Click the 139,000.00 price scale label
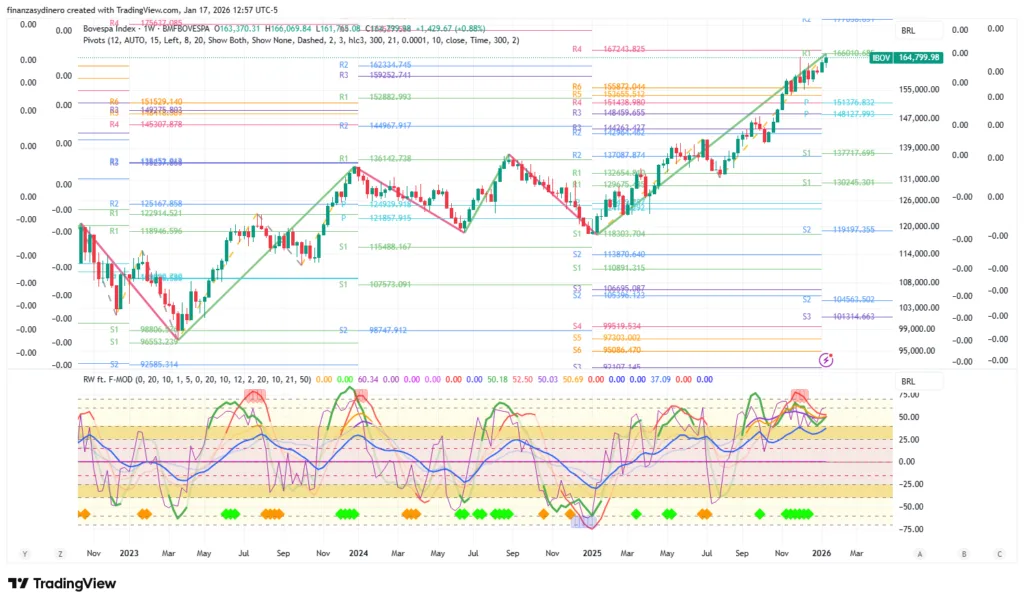The height and width of the screenshot is (604, 1024). click(919, 148)
